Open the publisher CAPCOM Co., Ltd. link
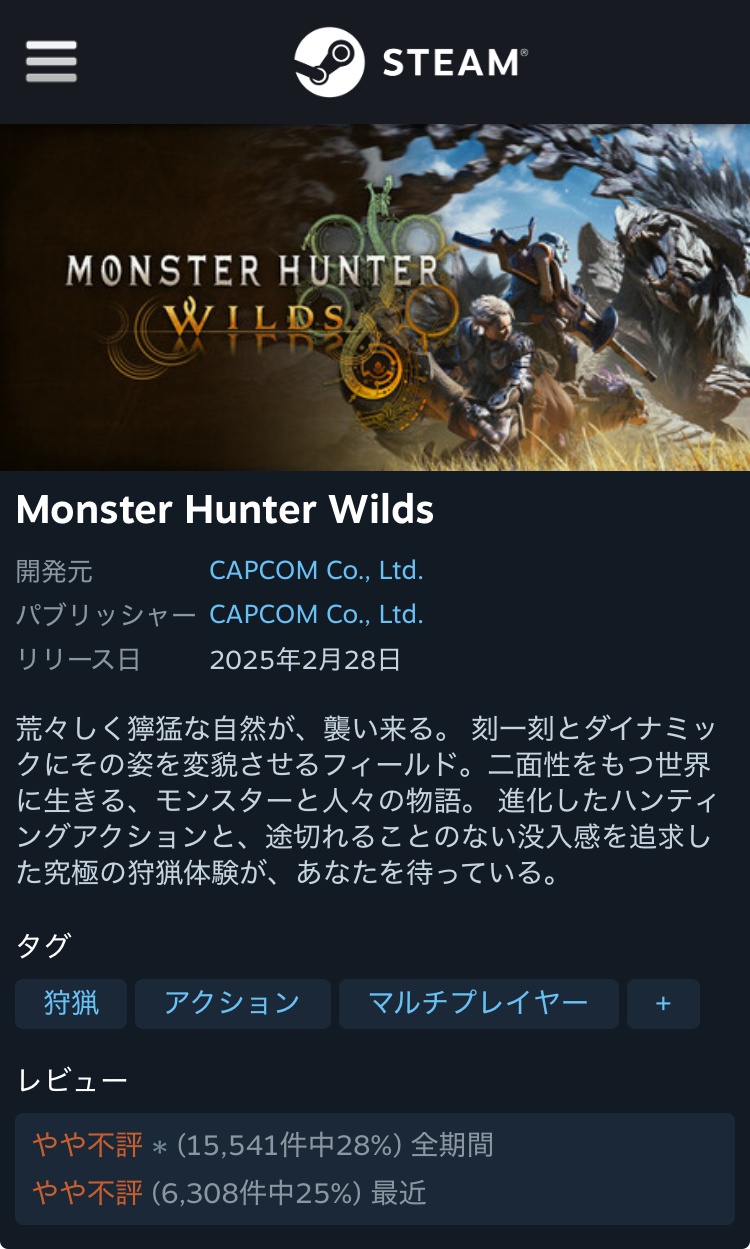The width and height of the screenshot is (750, 1249). pos(316,614)
